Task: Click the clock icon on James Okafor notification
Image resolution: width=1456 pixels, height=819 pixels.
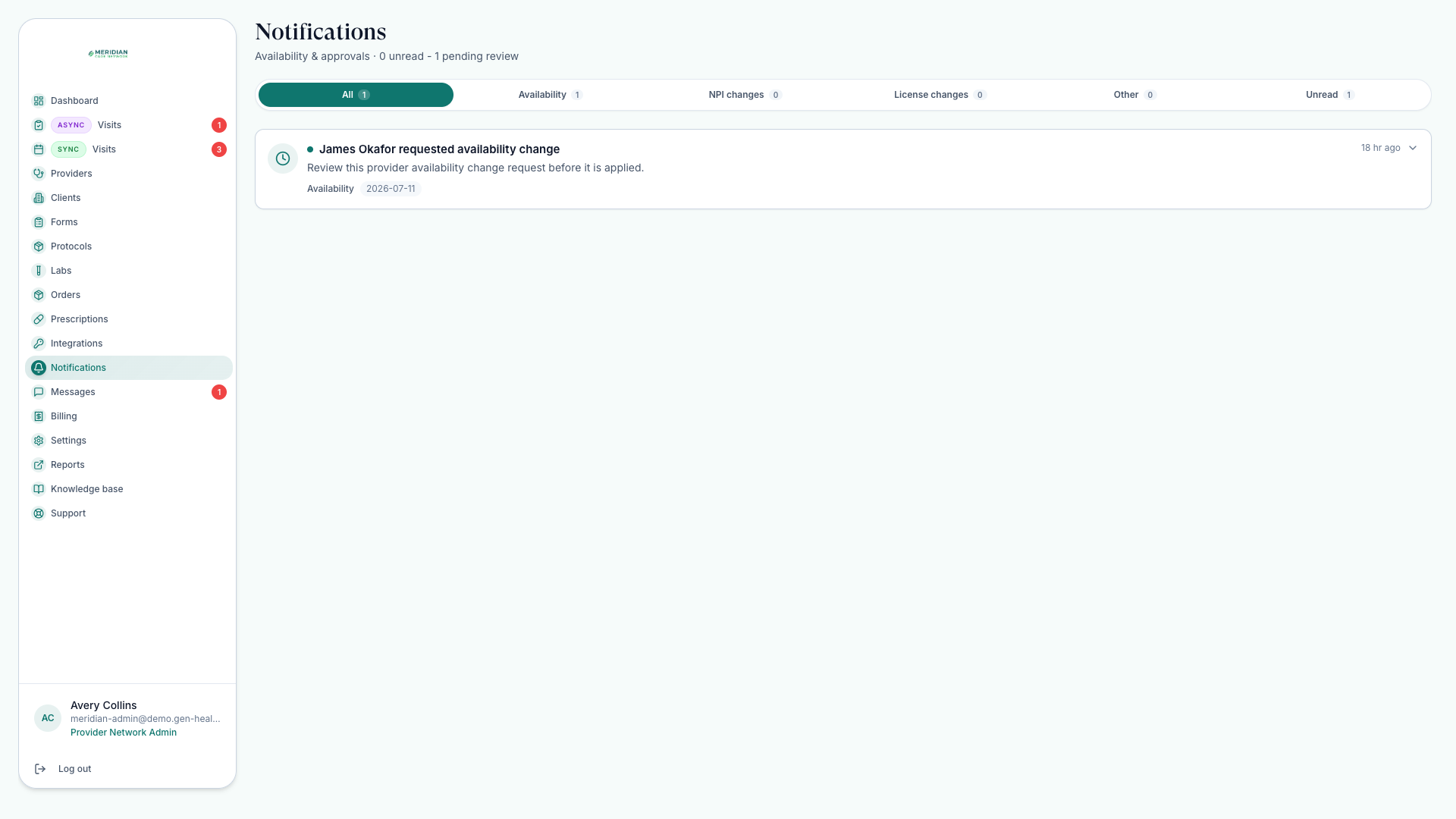Action: click(283, 158)
